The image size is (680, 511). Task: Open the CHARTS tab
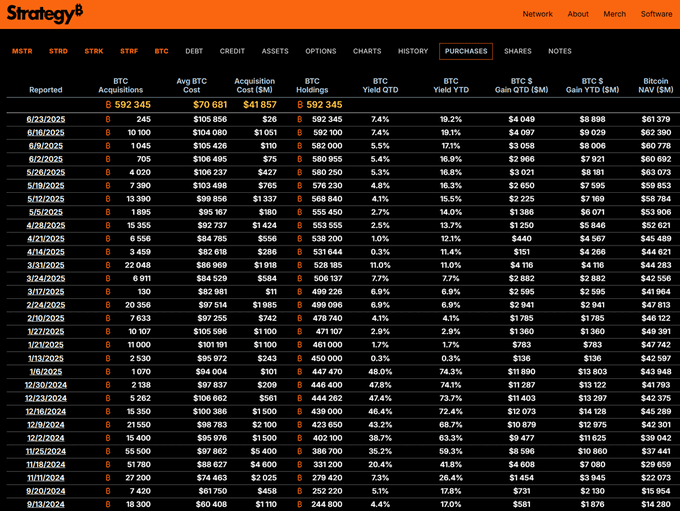pos(367,51)
